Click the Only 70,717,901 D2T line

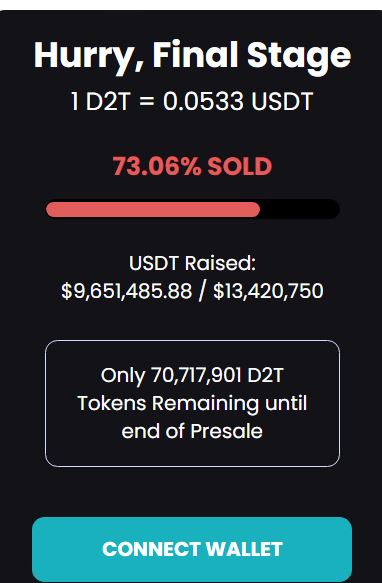[192, 375]
